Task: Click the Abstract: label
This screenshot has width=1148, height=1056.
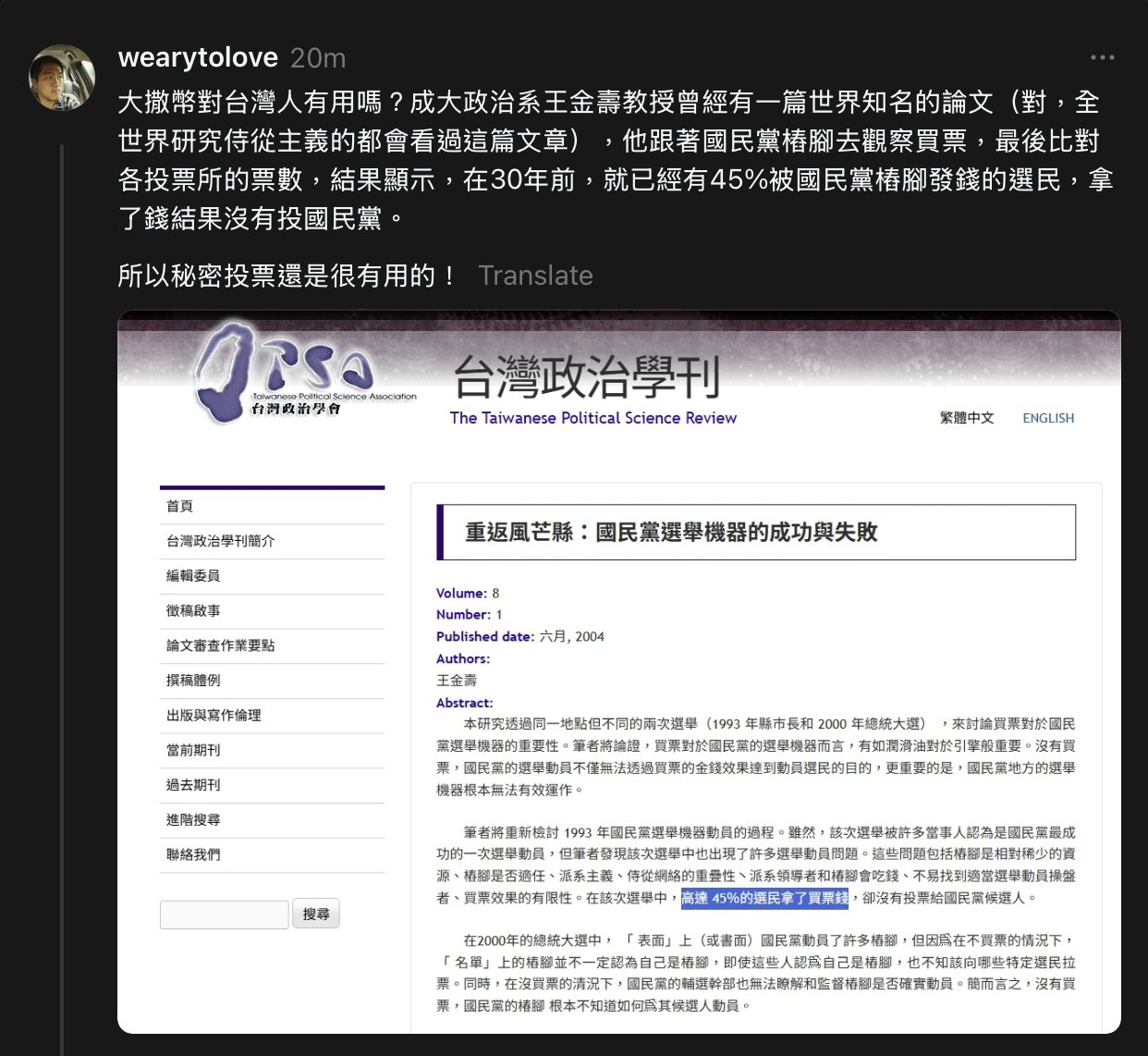Action: (x=465, y=703)
